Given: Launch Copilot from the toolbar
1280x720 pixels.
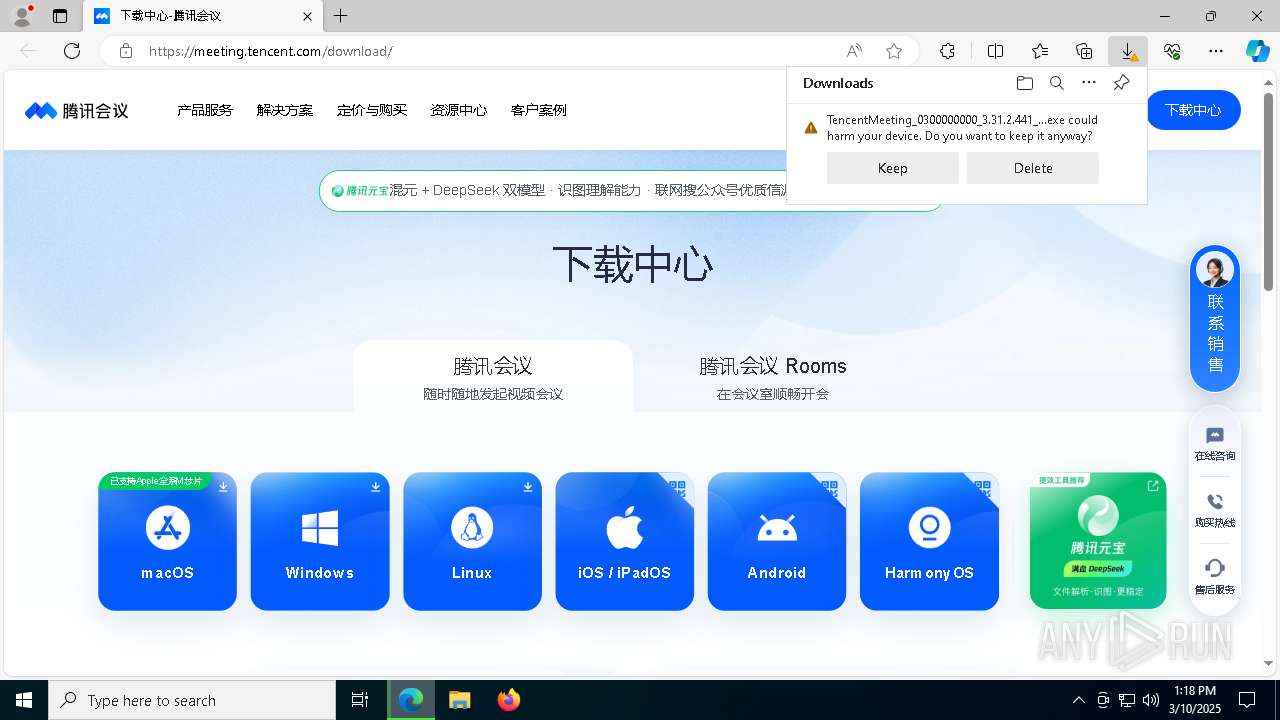Looking at the screenshot, I should (x=1257, y=51).
